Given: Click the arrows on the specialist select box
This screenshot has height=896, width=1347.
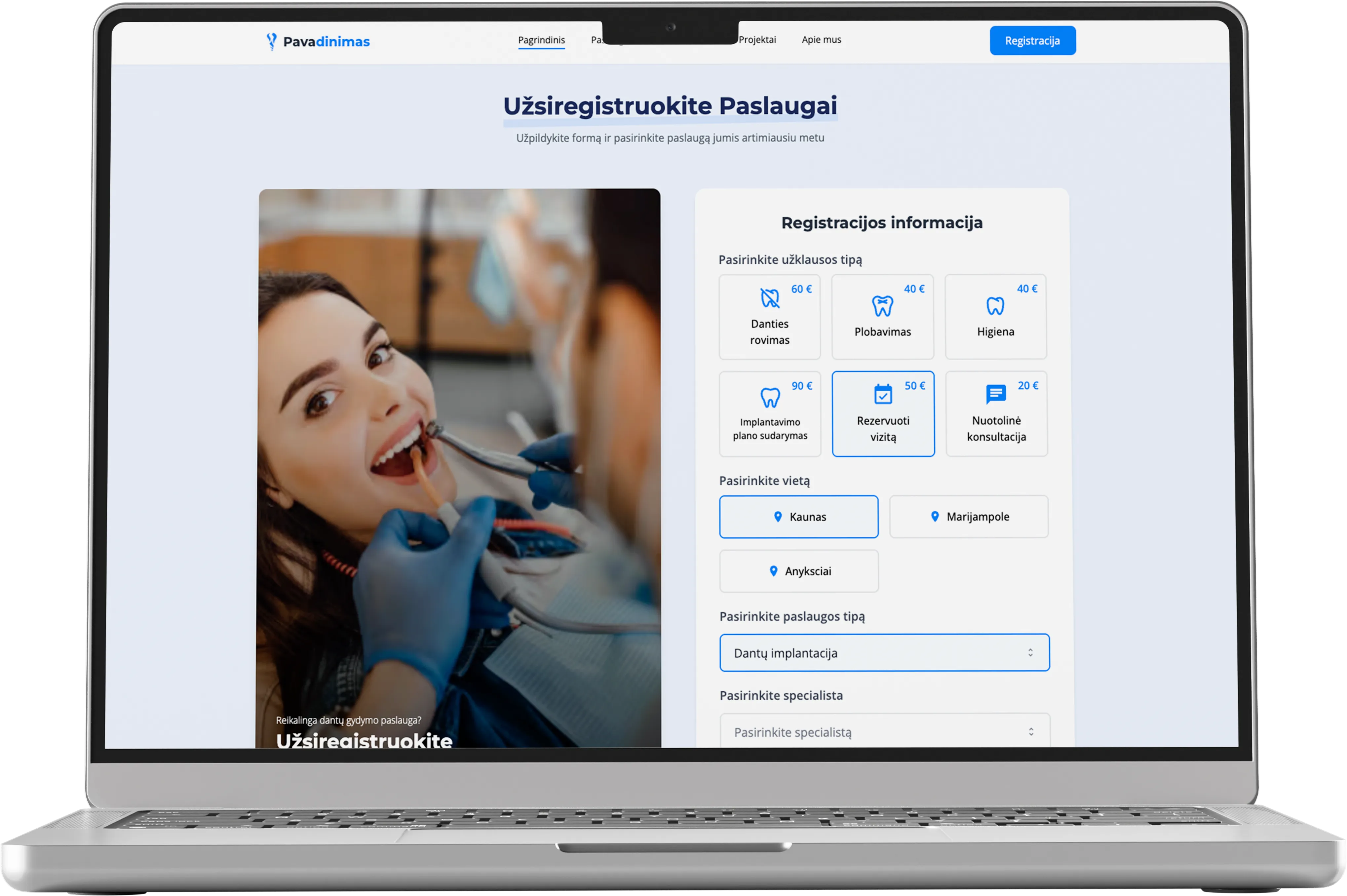Looking at the screenshot, I should tap(1030, 731).
